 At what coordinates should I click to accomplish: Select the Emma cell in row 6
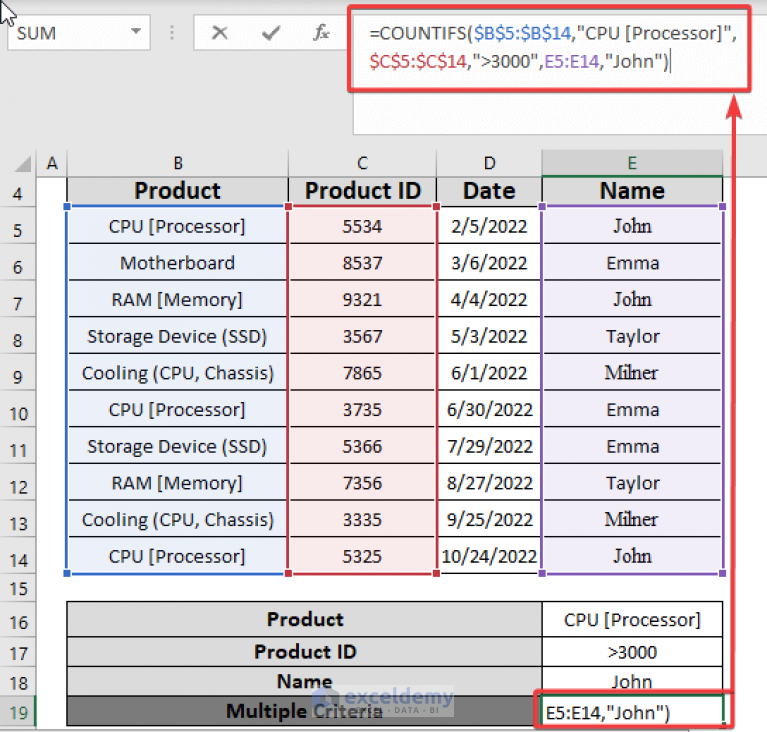632,263
